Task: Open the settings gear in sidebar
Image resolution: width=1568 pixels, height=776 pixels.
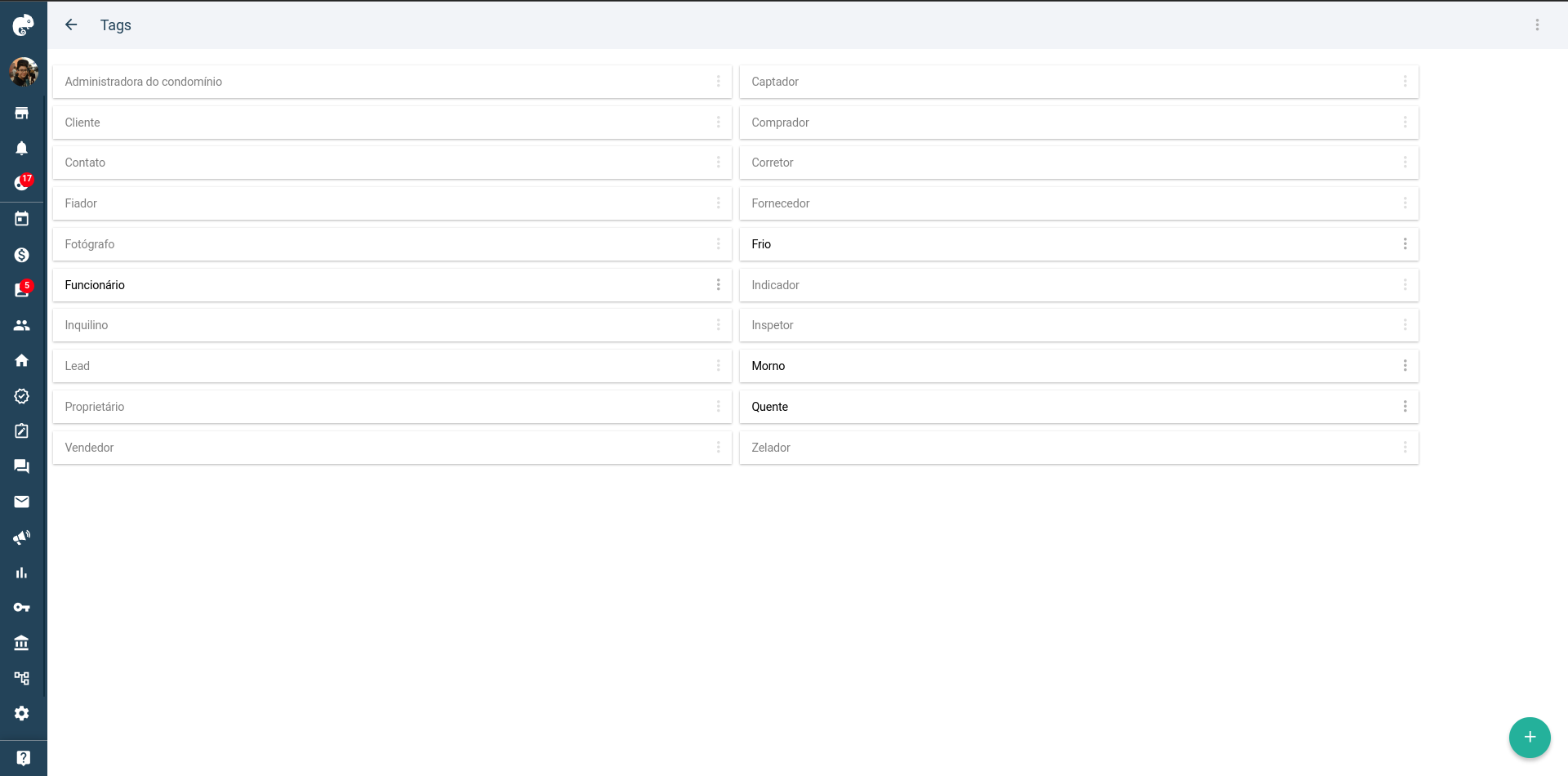Action: click(x=22, y=713)
